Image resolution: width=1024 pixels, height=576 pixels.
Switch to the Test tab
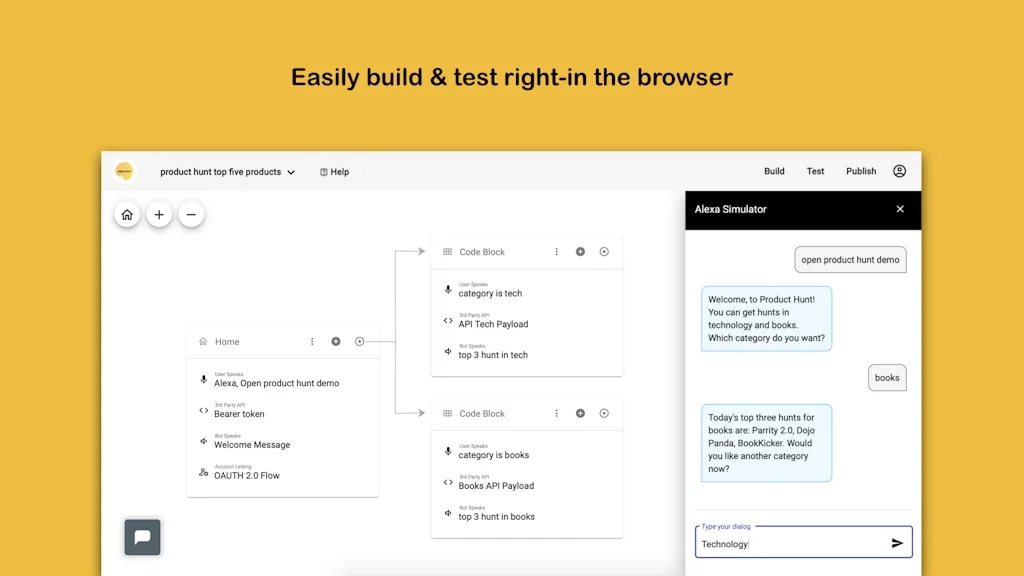click(815, 171)
